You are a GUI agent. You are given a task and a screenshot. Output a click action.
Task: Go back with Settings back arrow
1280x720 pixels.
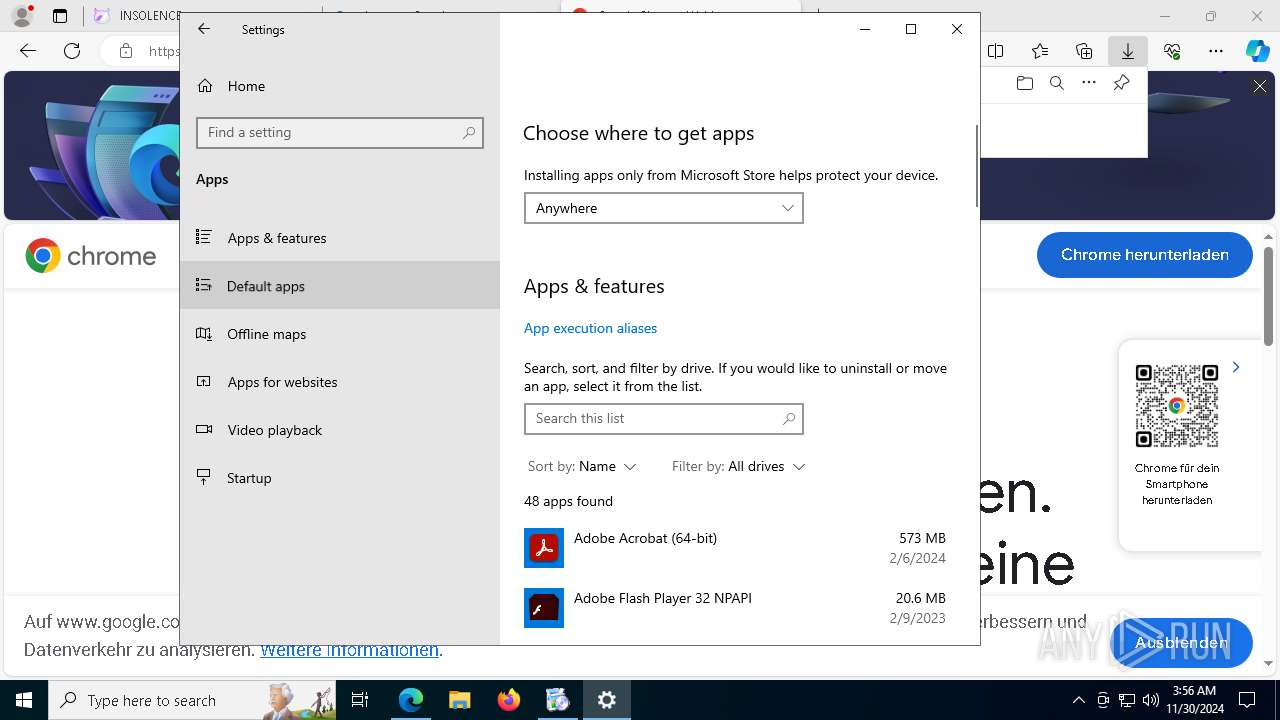coord(204,29)
